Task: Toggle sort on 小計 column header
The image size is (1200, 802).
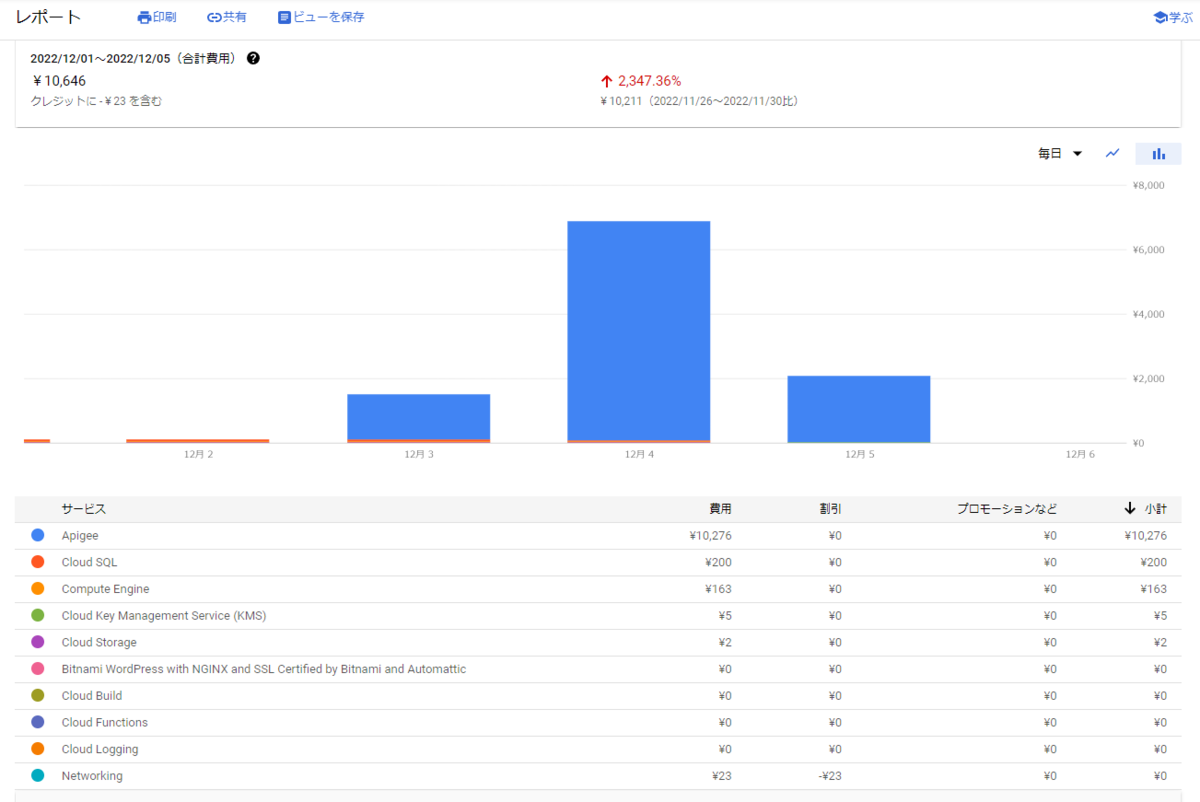Action: (1146, 509)
